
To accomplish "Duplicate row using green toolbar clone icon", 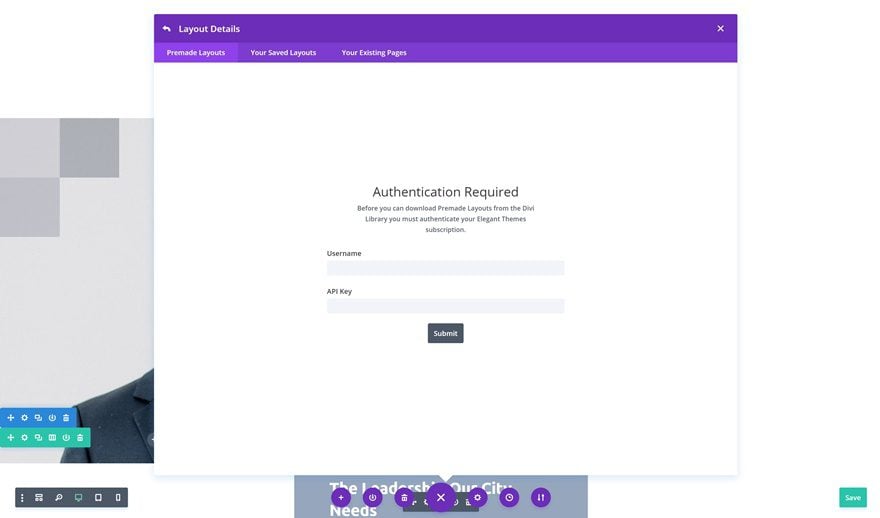I will pos(38,438).
